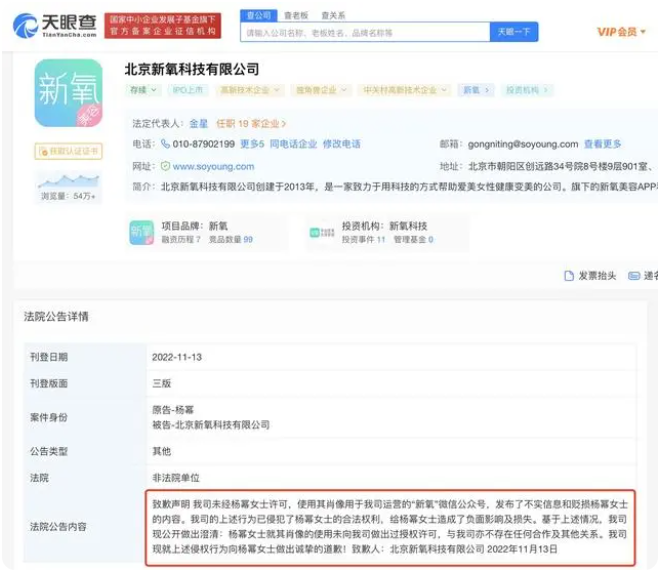
Task: Select date value 2022-11-13
Action: click(177, 357)
